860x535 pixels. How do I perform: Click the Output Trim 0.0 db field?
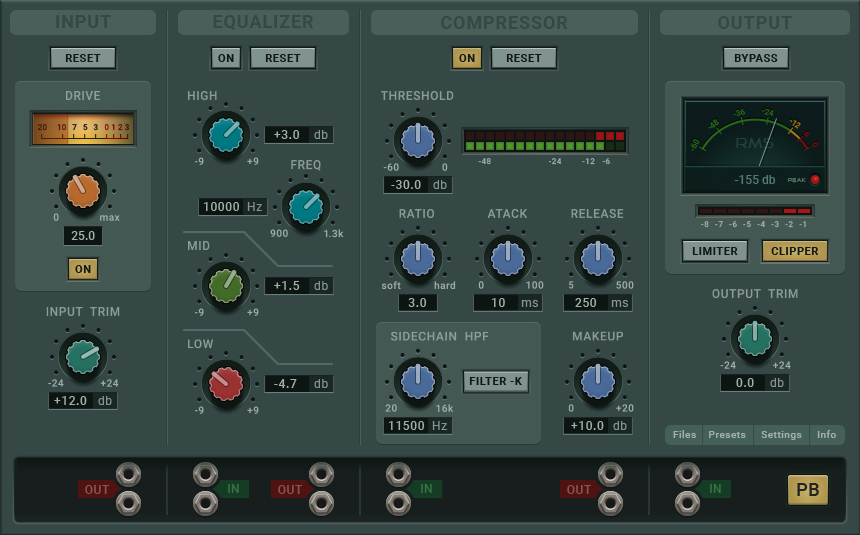pyautogui.click(x=755, y=382)
